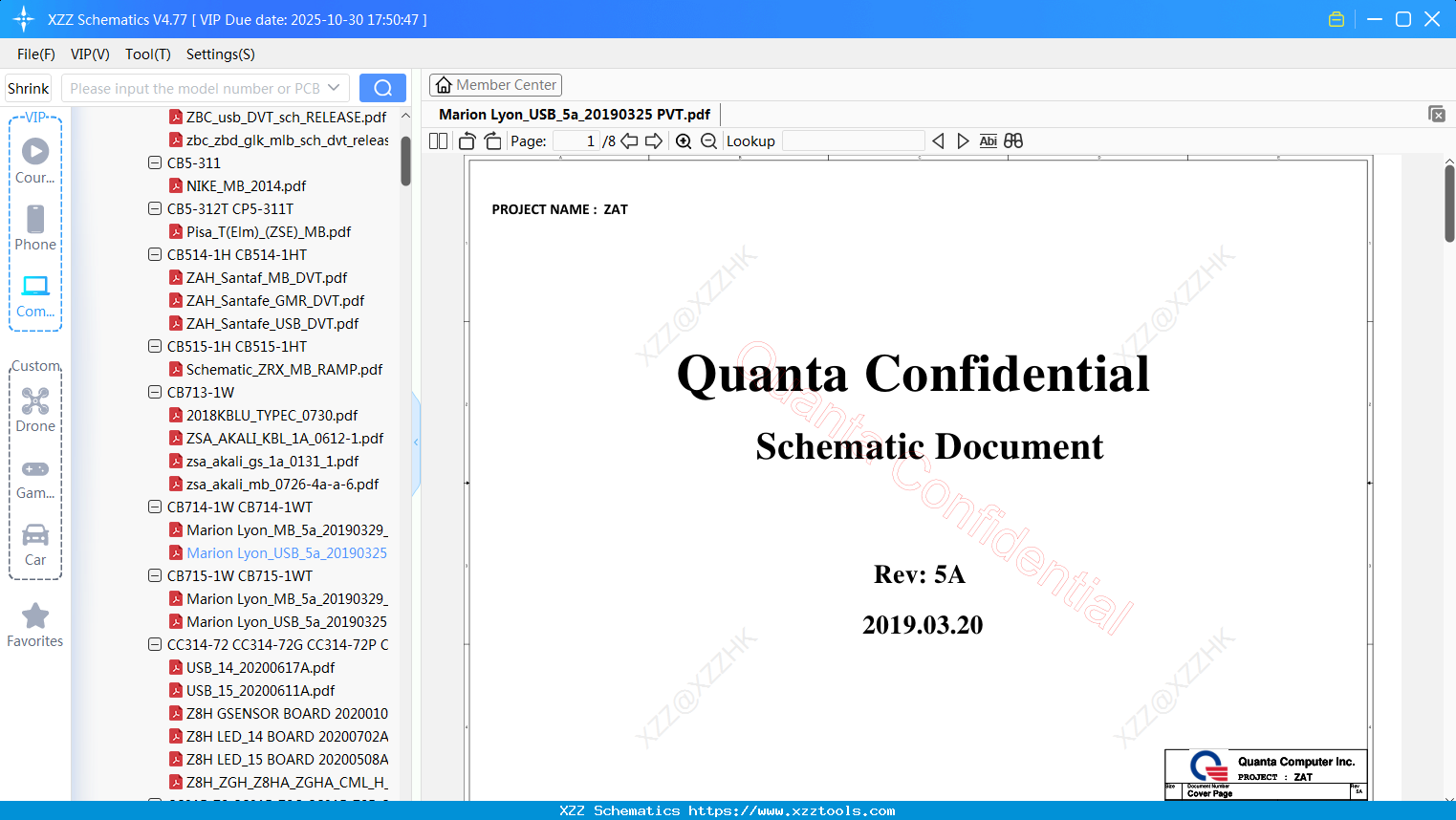Open the Drone category
This screenshot has width=1456, height=820.
(35, 410)
